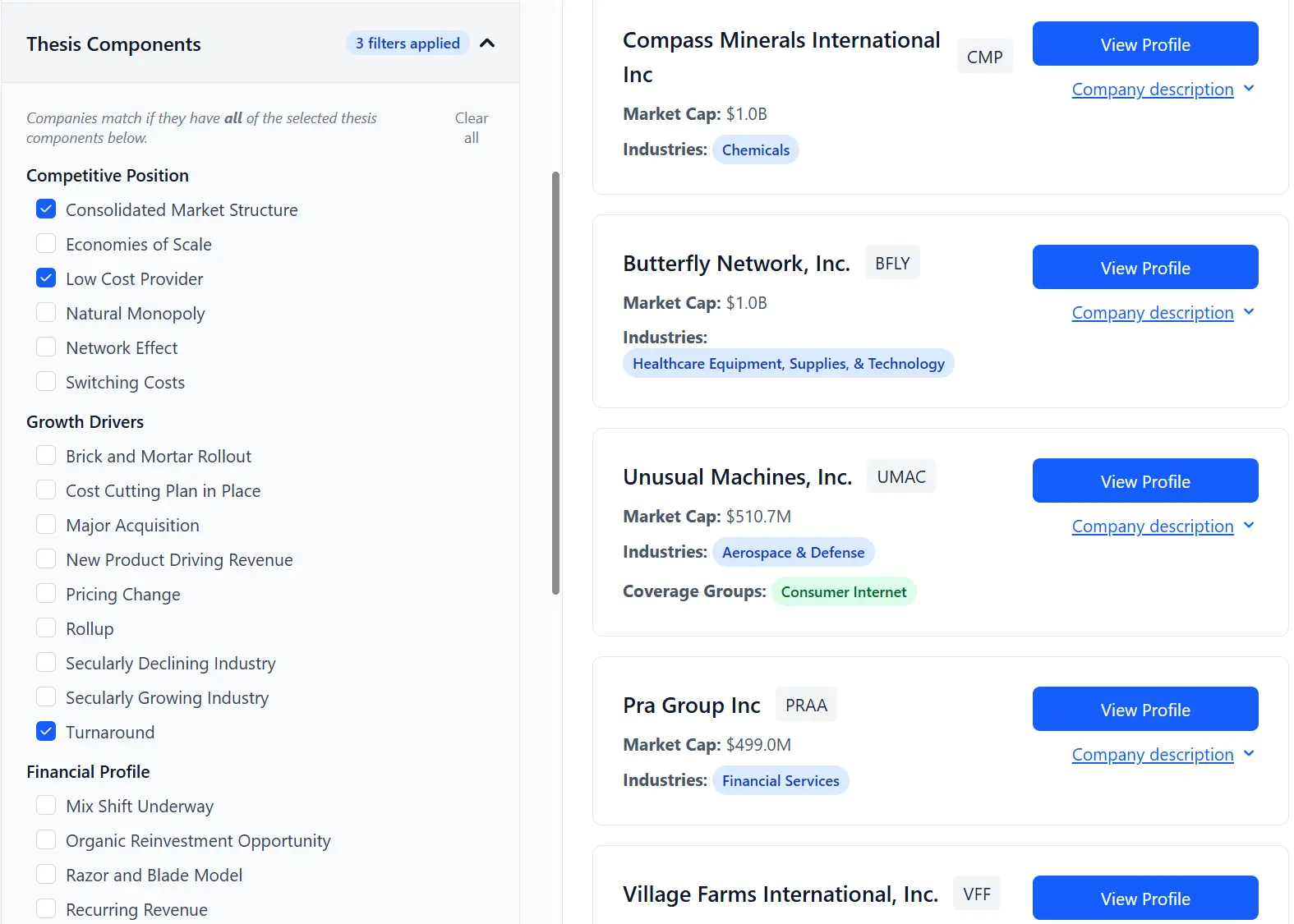
Task: Click the Consumer Internet coverage group tag
Action: tap(844, 591)
